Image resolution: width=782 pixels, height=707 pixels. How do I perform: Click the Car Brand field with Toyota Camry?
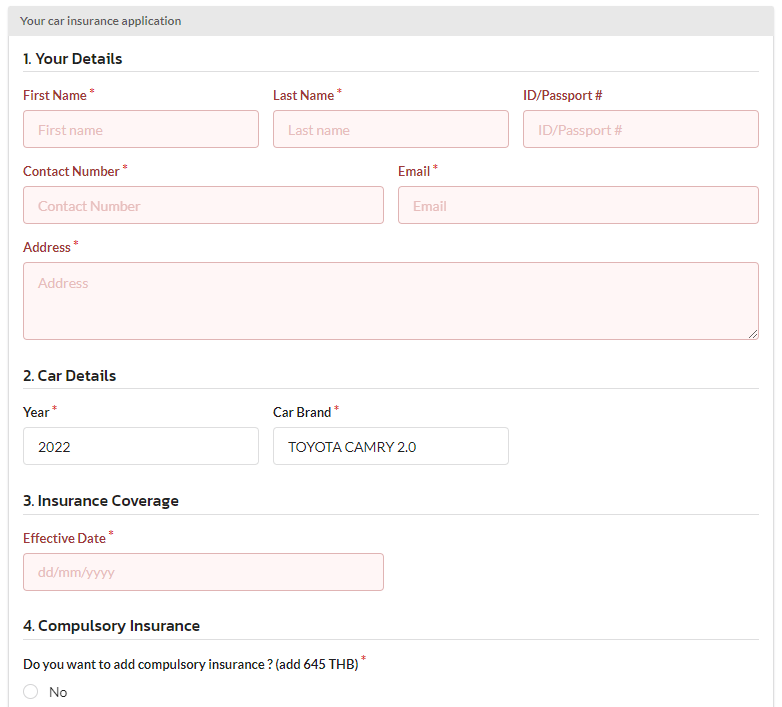(x=390, y=446)
